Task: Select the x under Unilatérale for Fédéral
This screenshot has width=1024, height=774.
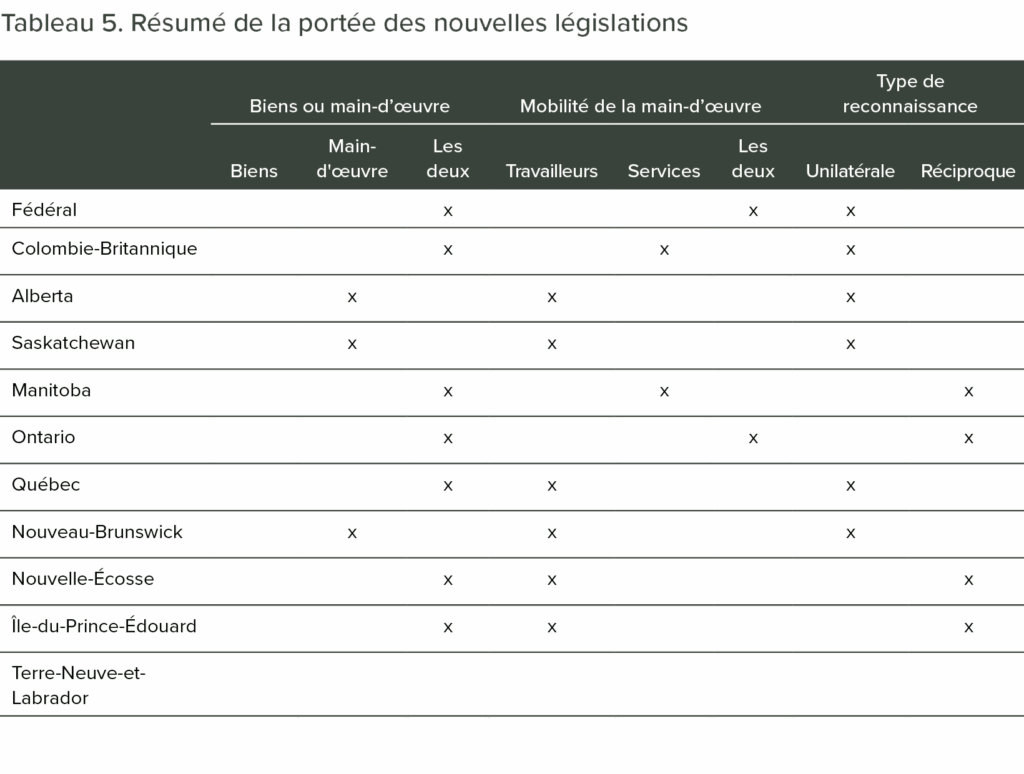Action: (x=850, y=211)
